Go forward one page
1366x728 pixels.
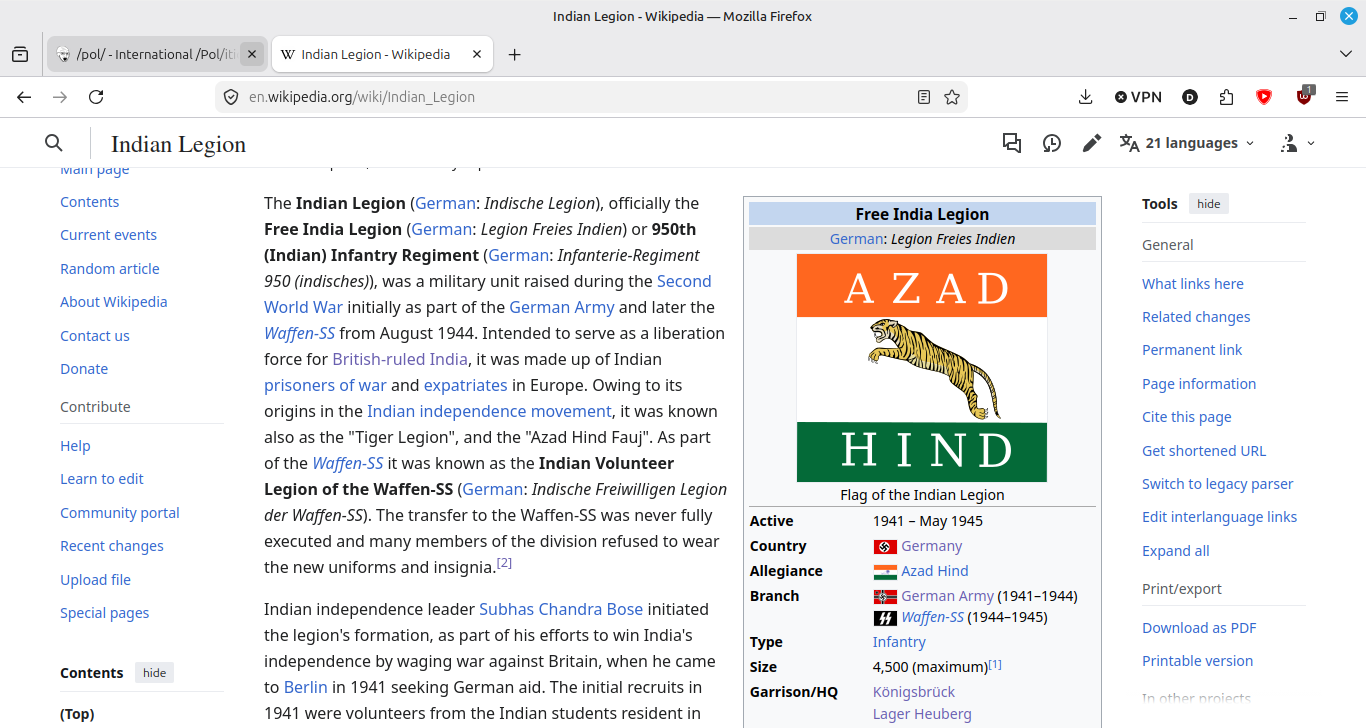click(60, 97)
